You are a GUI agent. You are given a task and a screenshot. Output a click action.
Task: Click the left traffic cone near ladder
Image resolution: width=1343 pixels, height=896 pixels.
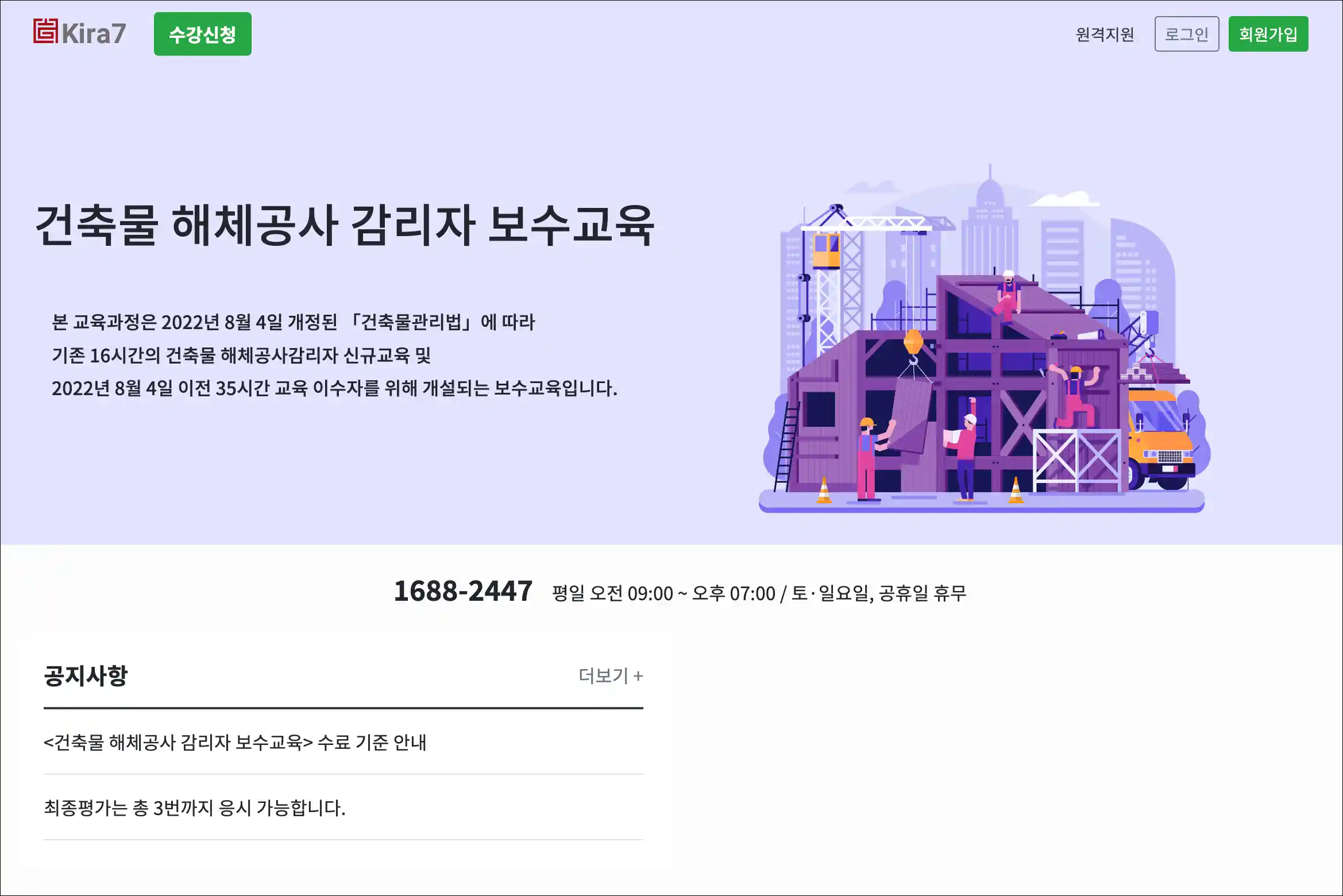(x=824, y=491)
